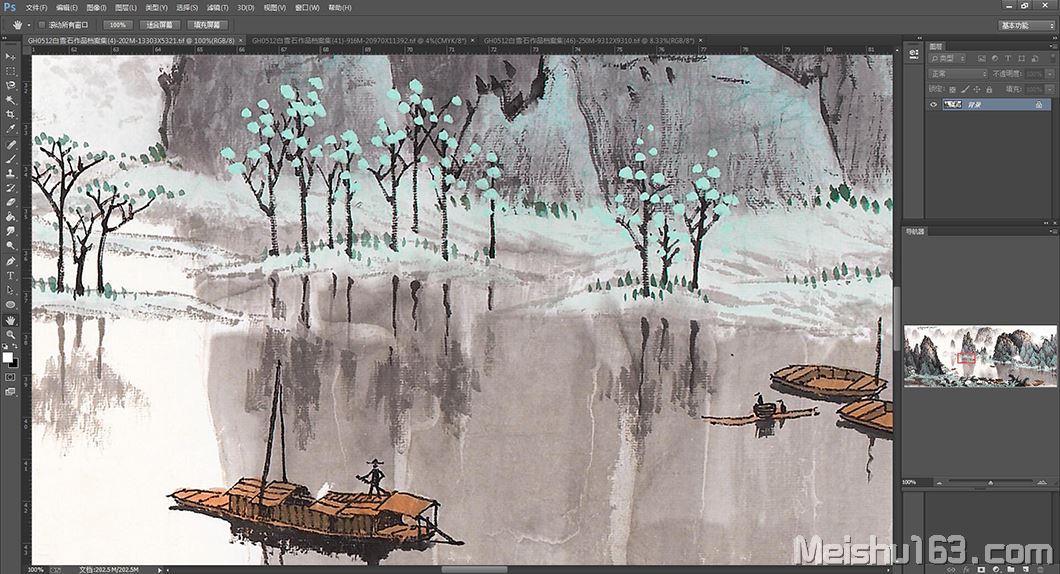
Task: Select the Path Selection tool
Action: 10,290
